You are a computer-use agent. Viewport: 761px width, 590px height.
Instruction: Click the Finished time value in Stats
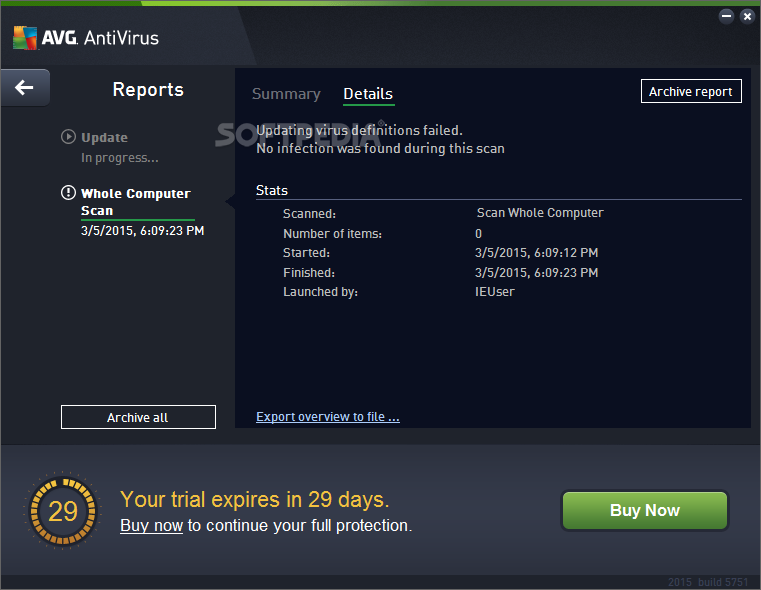pos(536,273)
